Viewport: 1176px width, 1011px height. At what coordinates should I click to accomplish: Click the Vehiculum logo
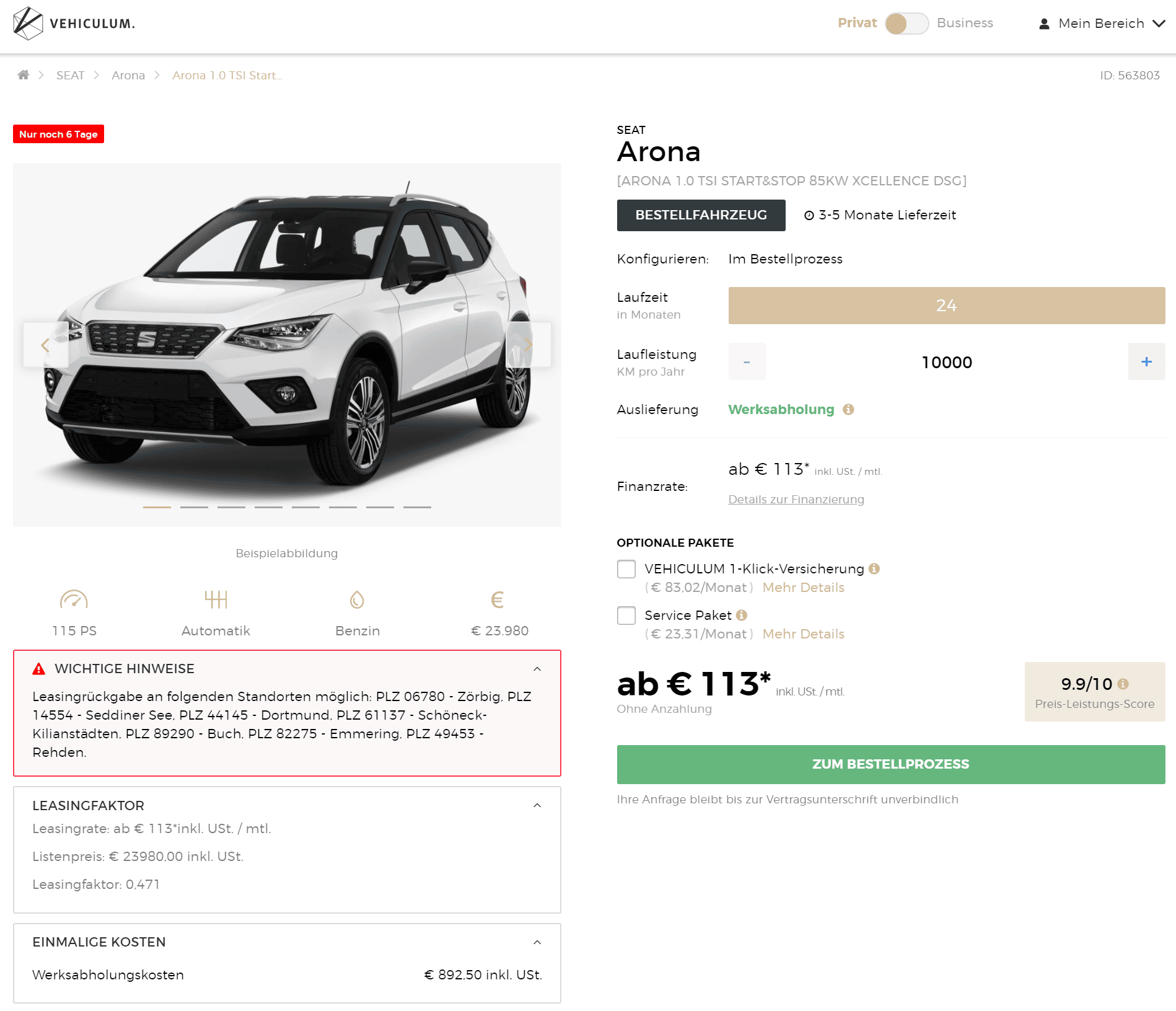pos(74,24)
